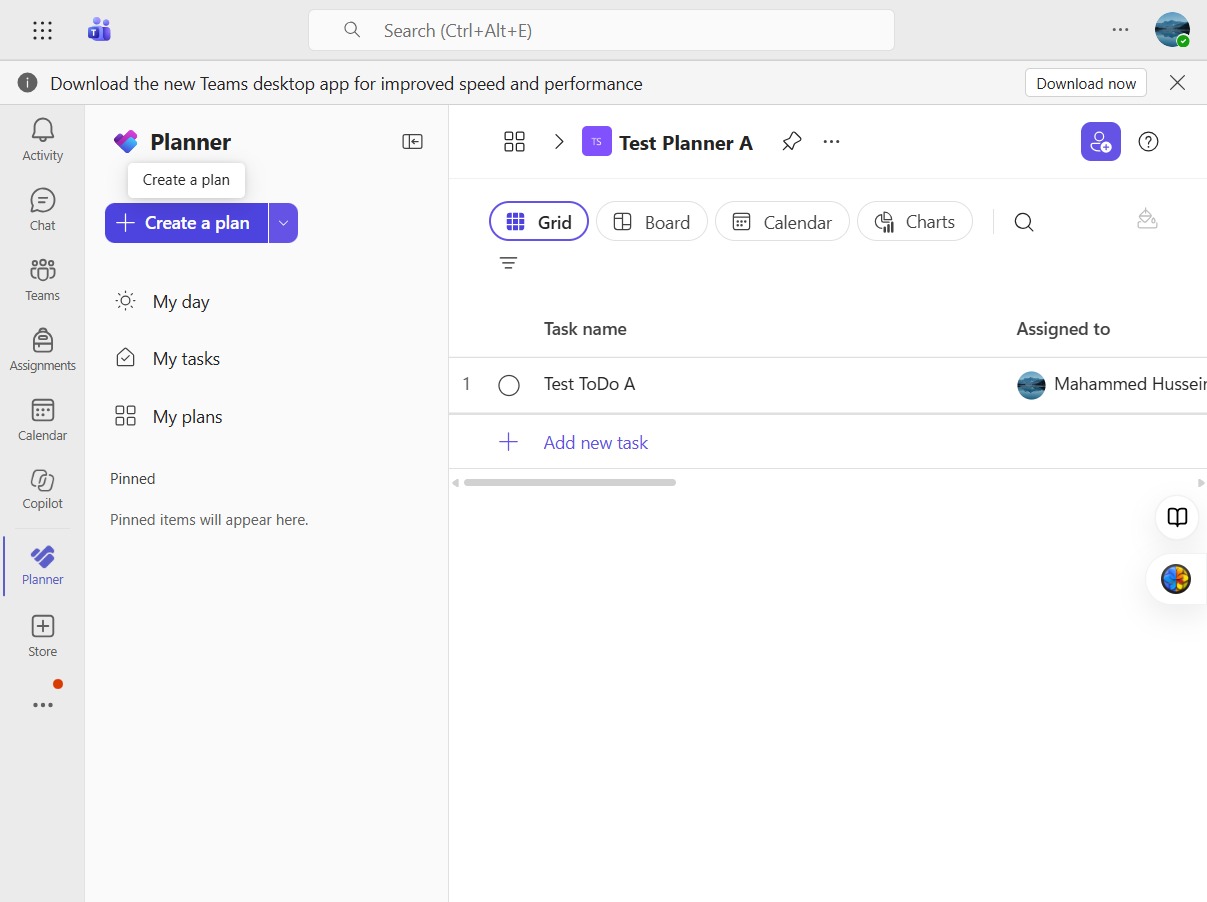This screenshot has height=902, width=1207.
Task: Search tasks with the magnifier icon
Action: tap(1023, 222)
